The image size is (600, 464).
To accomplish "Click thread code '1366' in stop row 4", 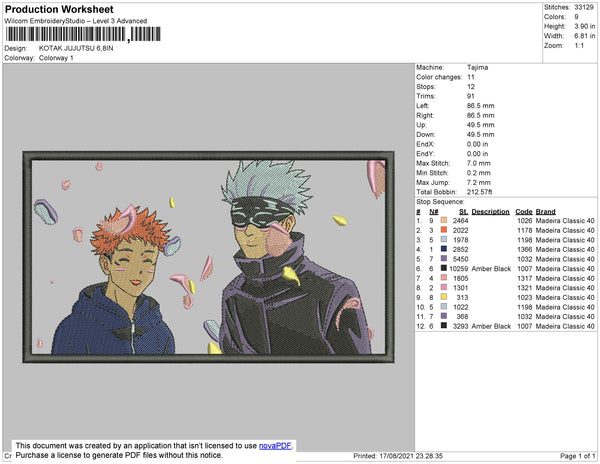I will pos(525,249).
